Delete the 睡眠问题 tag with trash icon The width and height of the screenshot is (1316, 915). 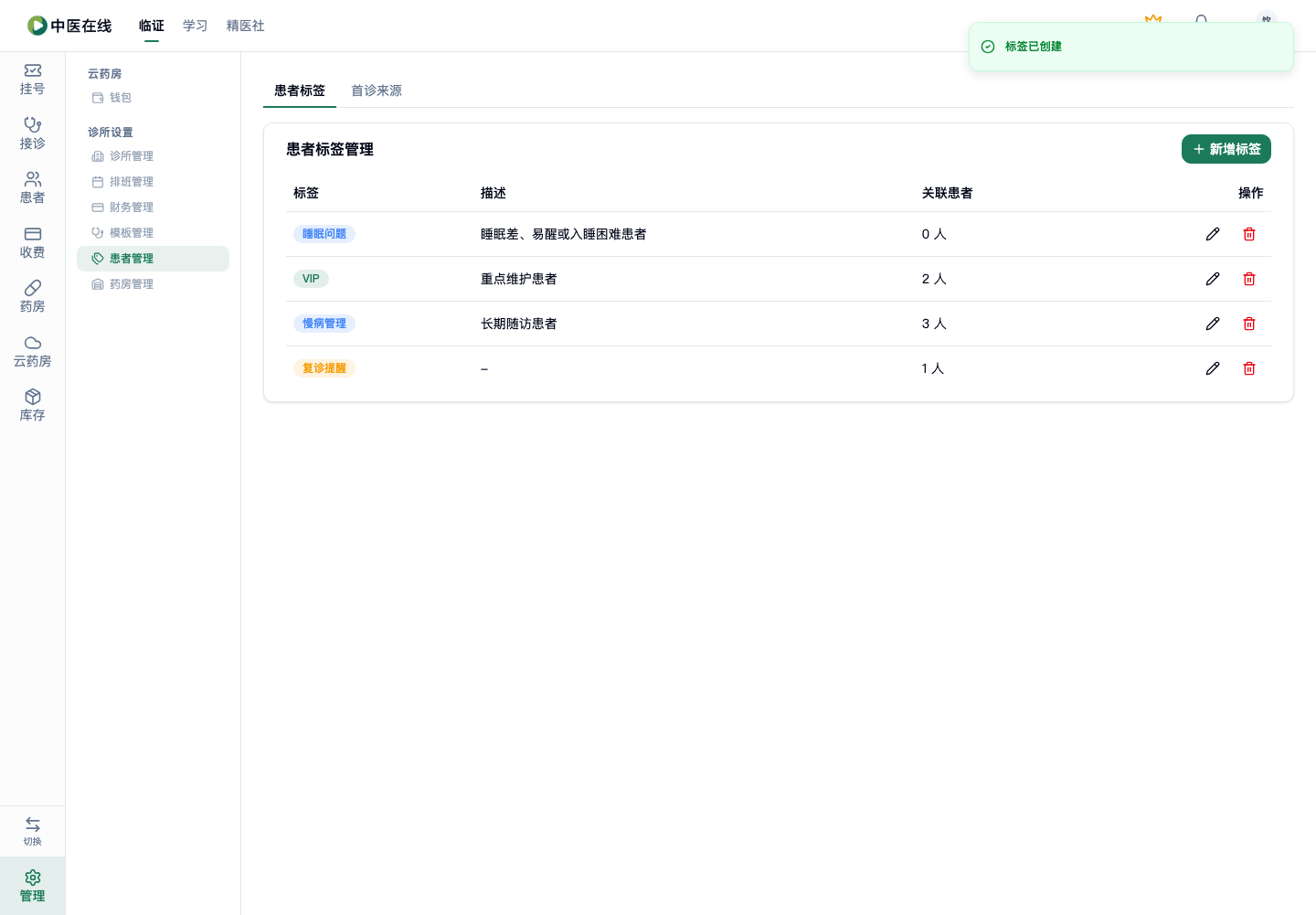coord(1249,234)
